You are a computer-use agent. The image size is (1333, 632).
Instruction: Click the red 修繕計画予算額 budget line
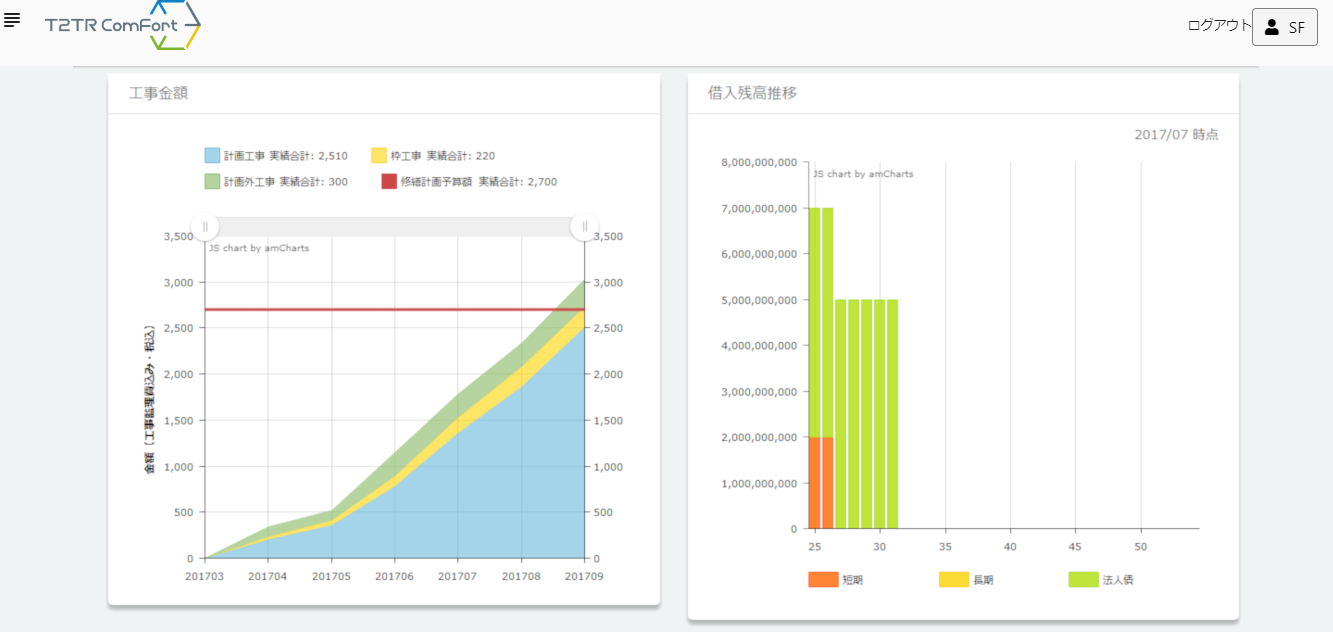(x=395, y=310)
